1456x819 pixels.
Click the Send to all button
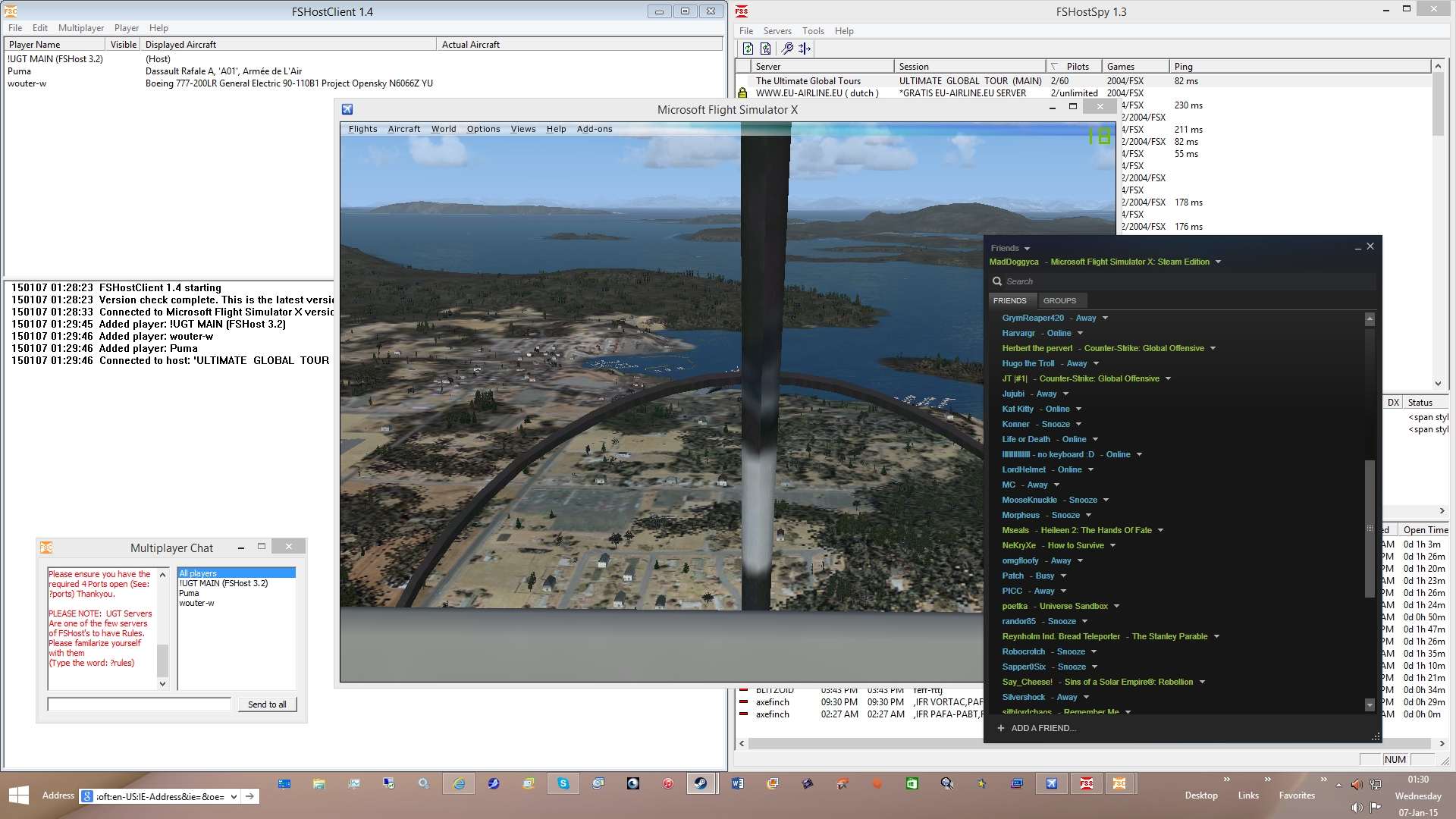[x=267, y=704]
